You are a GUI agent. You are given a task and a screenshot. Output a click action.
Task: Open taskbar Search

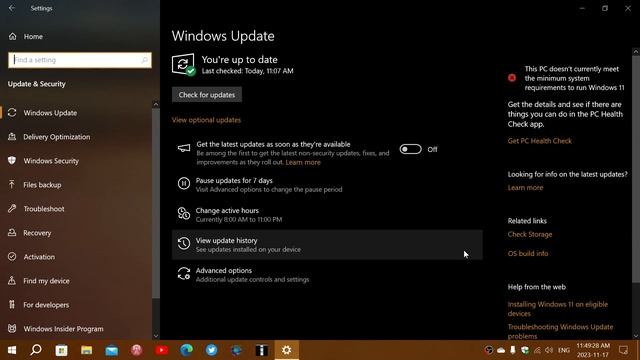coord(36,350)
